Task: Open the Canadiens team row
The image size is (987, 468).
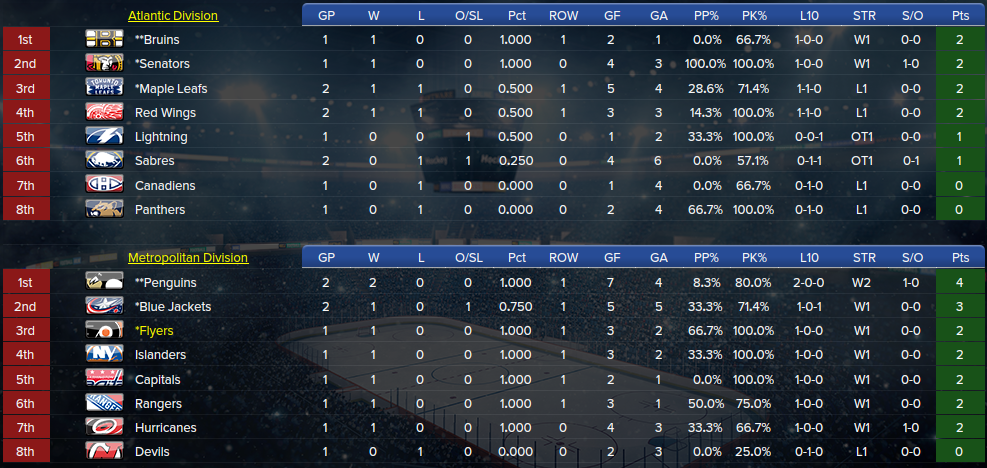Action: 165,185
